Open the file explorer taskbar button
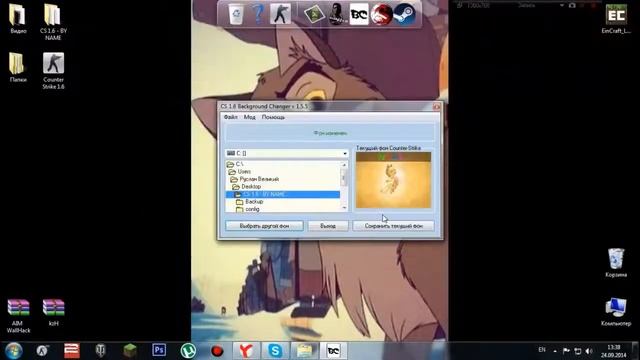The width and height of the screenshot is (640, 360). tap(304, 351)
